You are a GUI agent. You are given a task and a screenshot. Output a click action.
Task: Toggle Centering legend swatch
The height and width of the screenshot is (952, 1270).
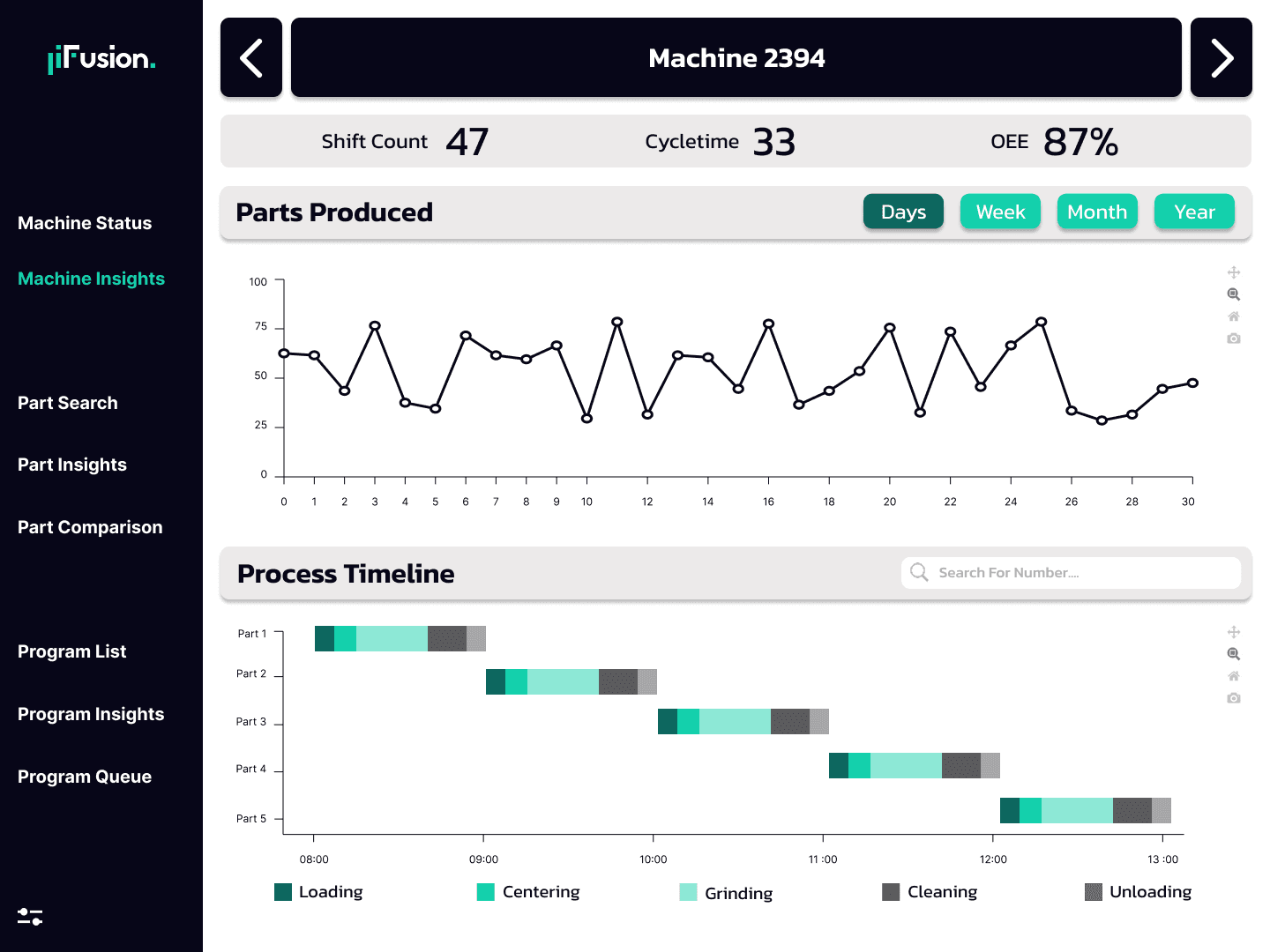click(x=485, y=892)
